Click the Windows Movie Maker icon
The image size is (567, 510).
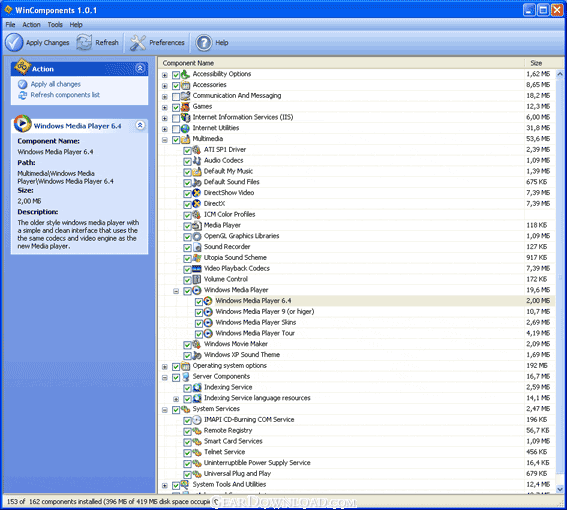(196, 344)
